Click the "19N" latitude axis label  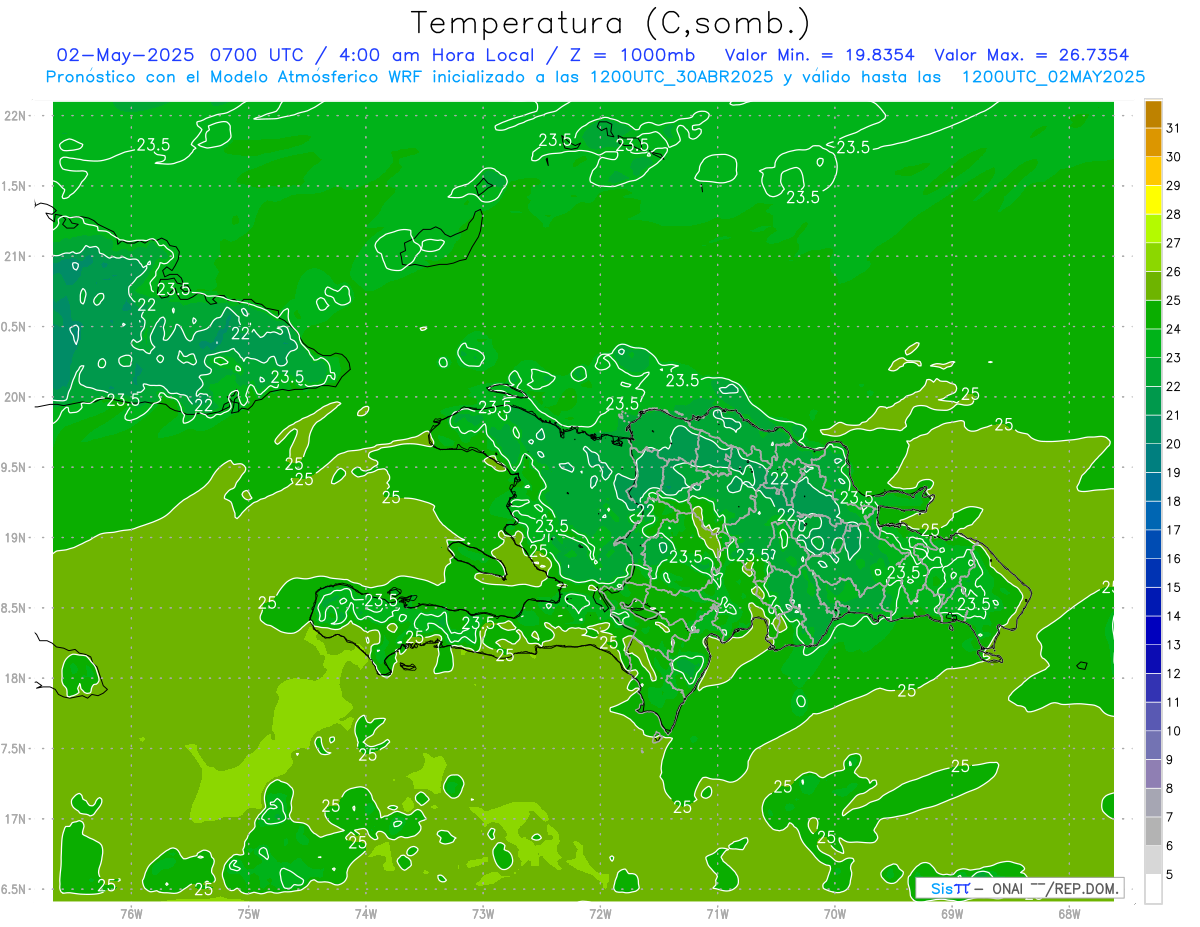click(14, 538)
